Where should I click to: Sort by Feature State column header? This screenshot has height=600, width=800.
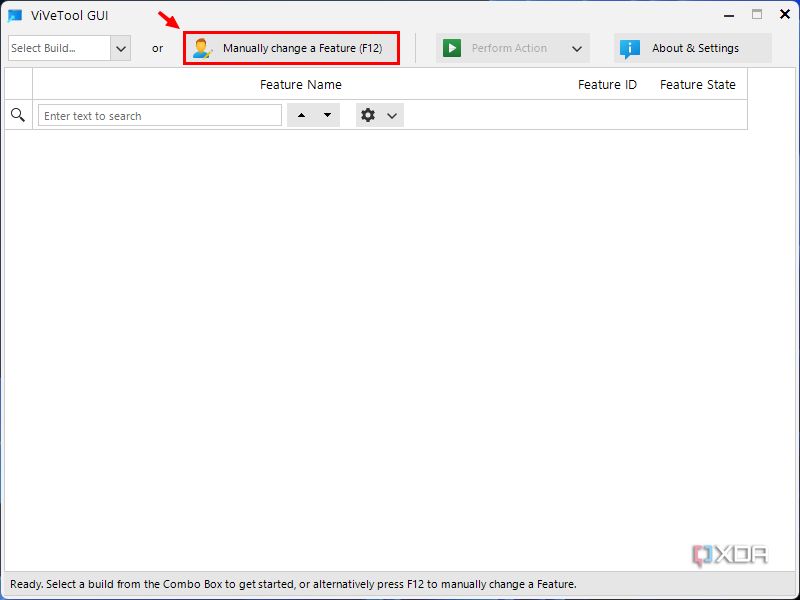[697, 85]
